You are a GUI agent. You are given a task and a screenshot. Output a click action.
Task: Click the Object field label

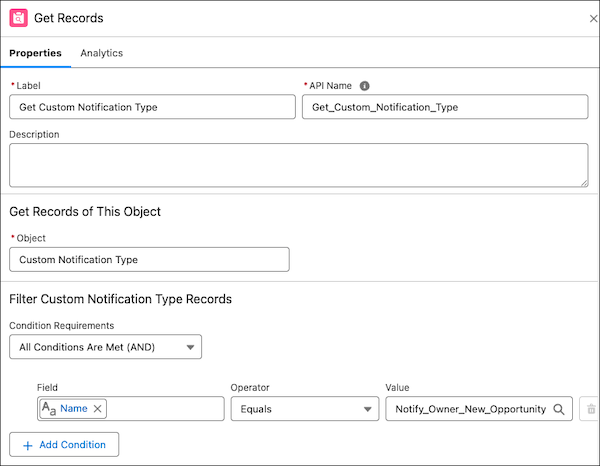coord(31,238)
